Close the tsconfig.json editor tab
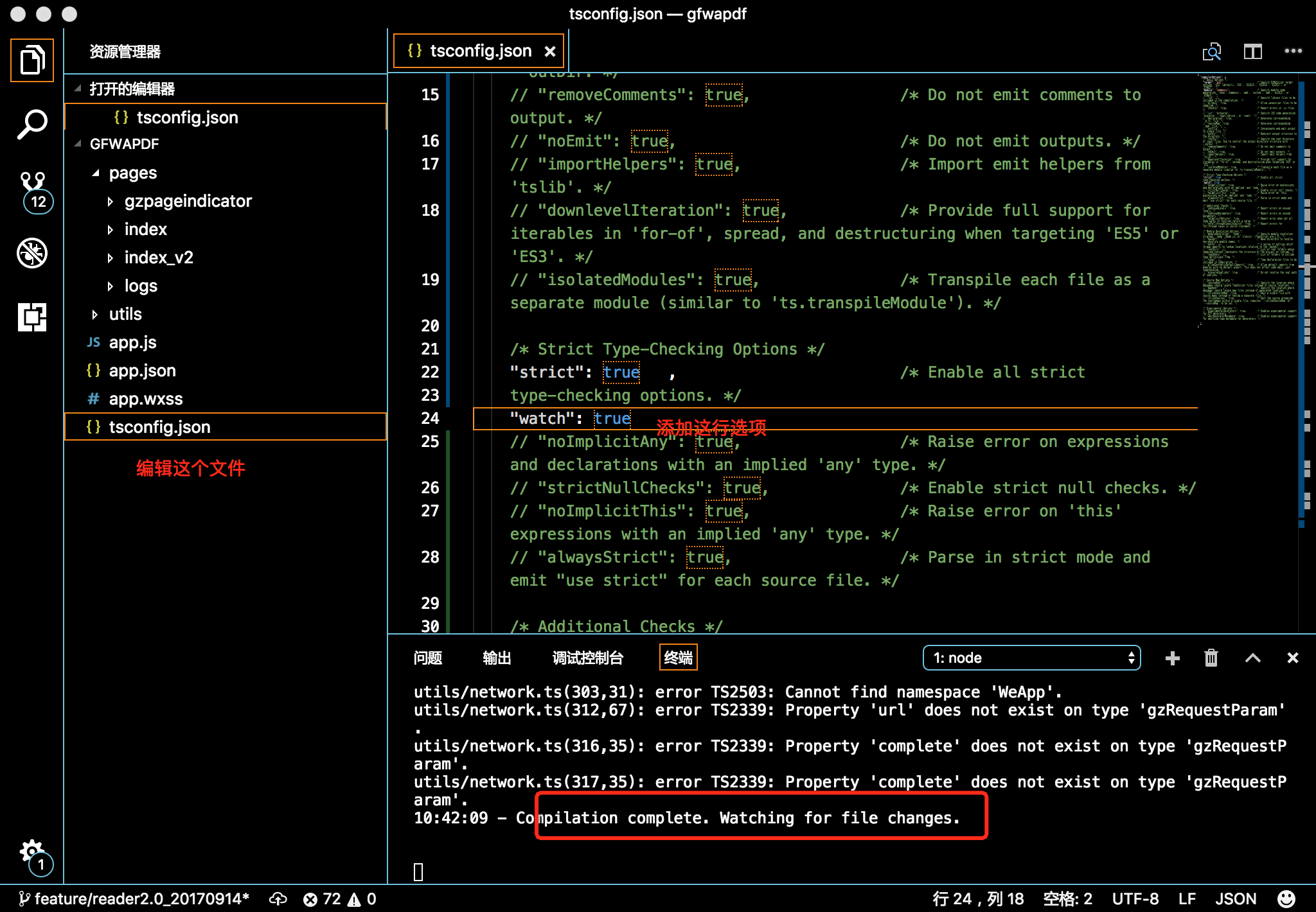Image resolution: width=1316 pixels, height=912 pixels. [x=550, y=51]
